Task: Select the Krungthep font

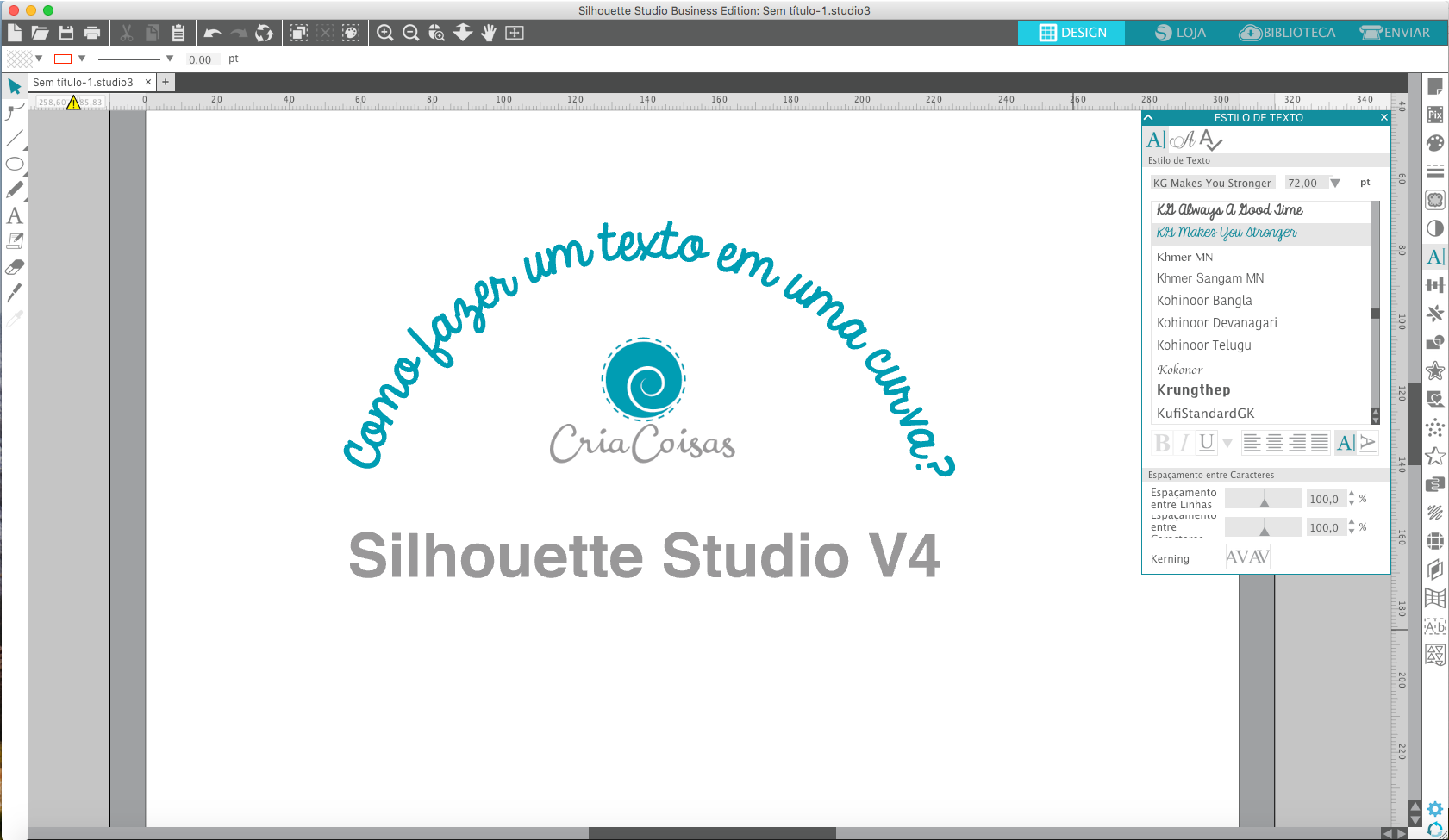Action: coord(1194,389)
